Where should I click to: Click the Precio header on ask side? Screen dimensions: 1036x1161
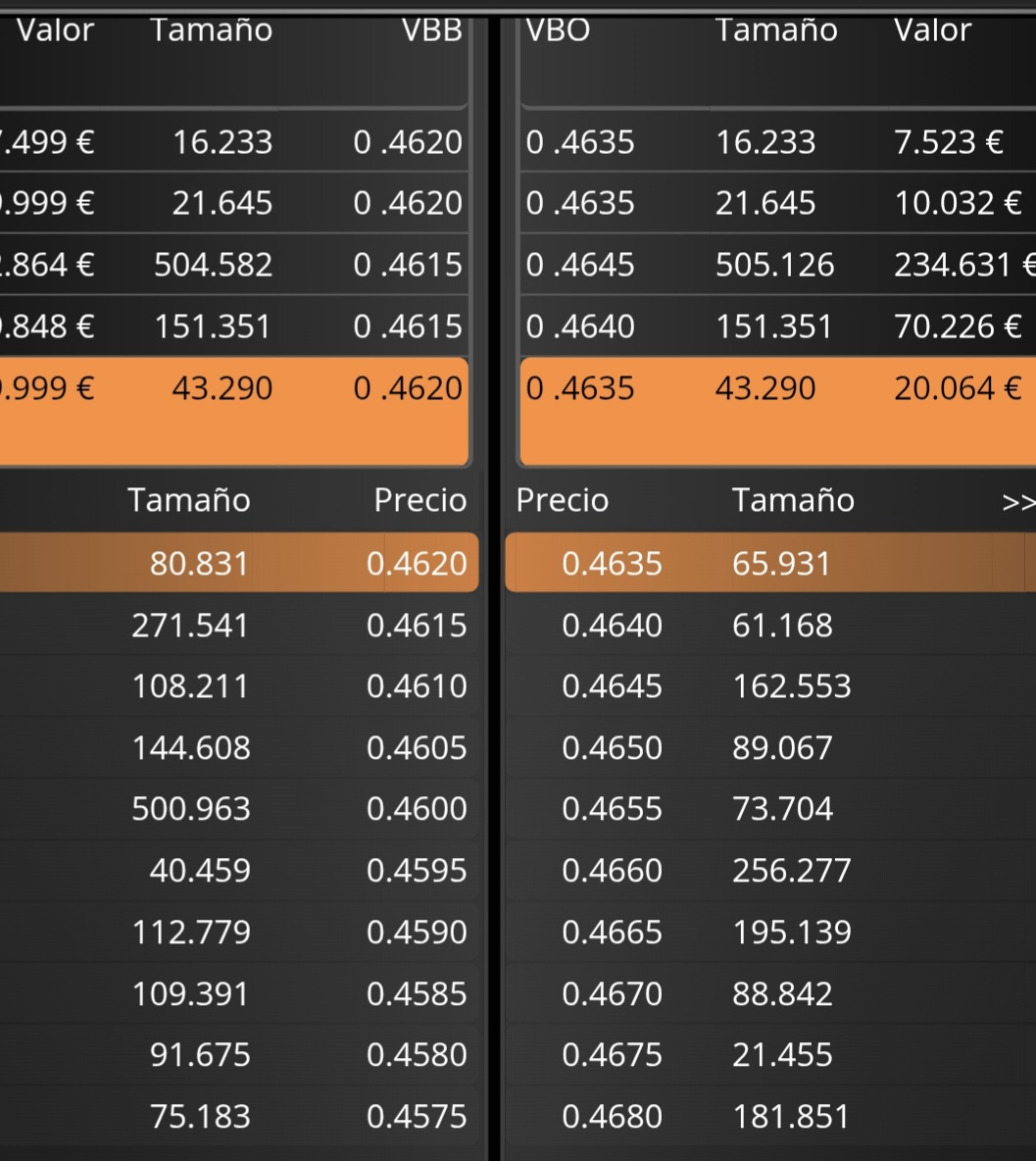563,500
